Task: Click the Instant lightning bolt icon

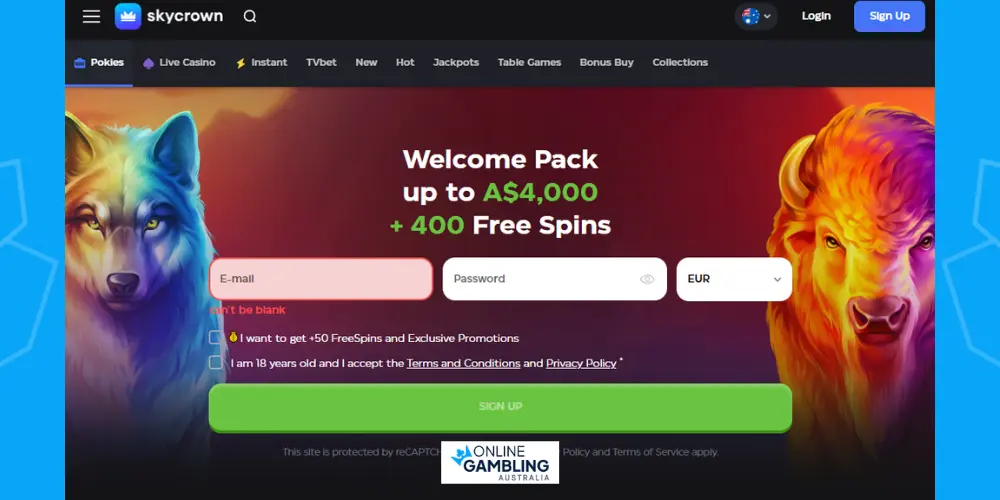Action: (240, 63)
